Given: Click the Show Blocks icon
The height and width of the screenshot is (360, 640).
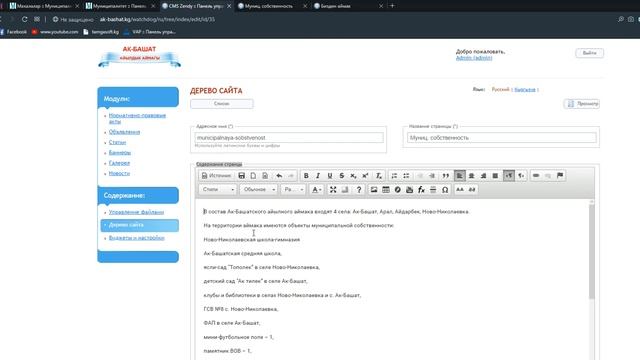Looking at the screenshot, I should coord(345,190).
